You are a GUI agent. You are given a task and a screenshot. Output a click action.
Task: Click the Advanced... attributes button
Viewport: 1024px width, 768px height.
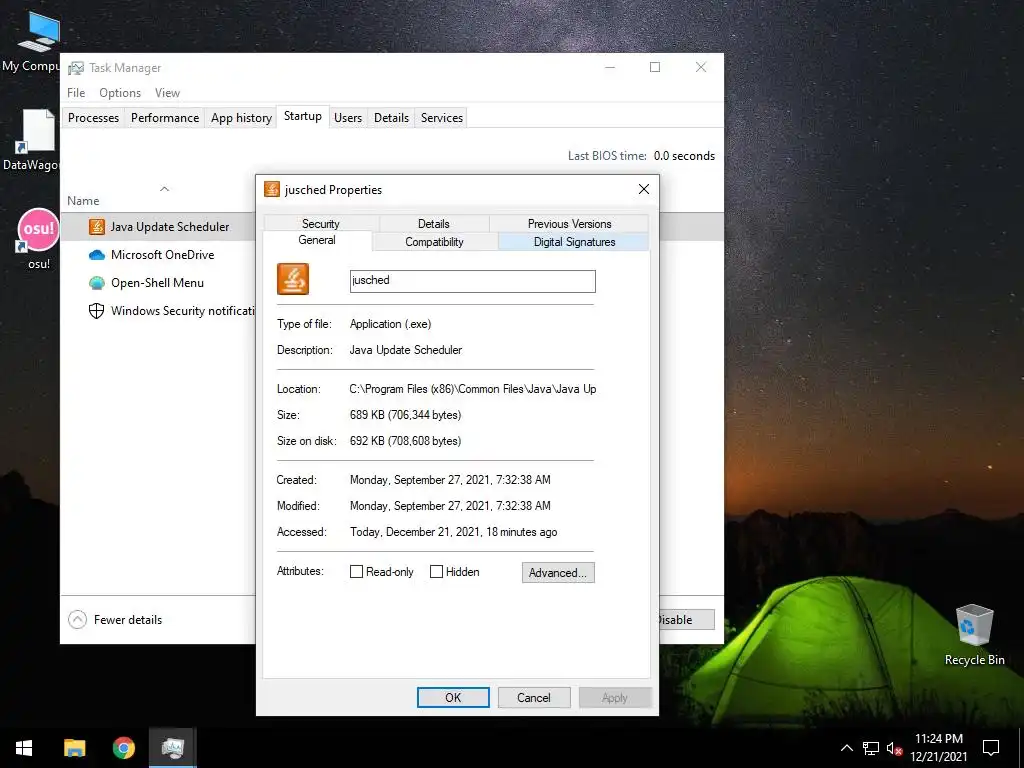coord(558,573)
